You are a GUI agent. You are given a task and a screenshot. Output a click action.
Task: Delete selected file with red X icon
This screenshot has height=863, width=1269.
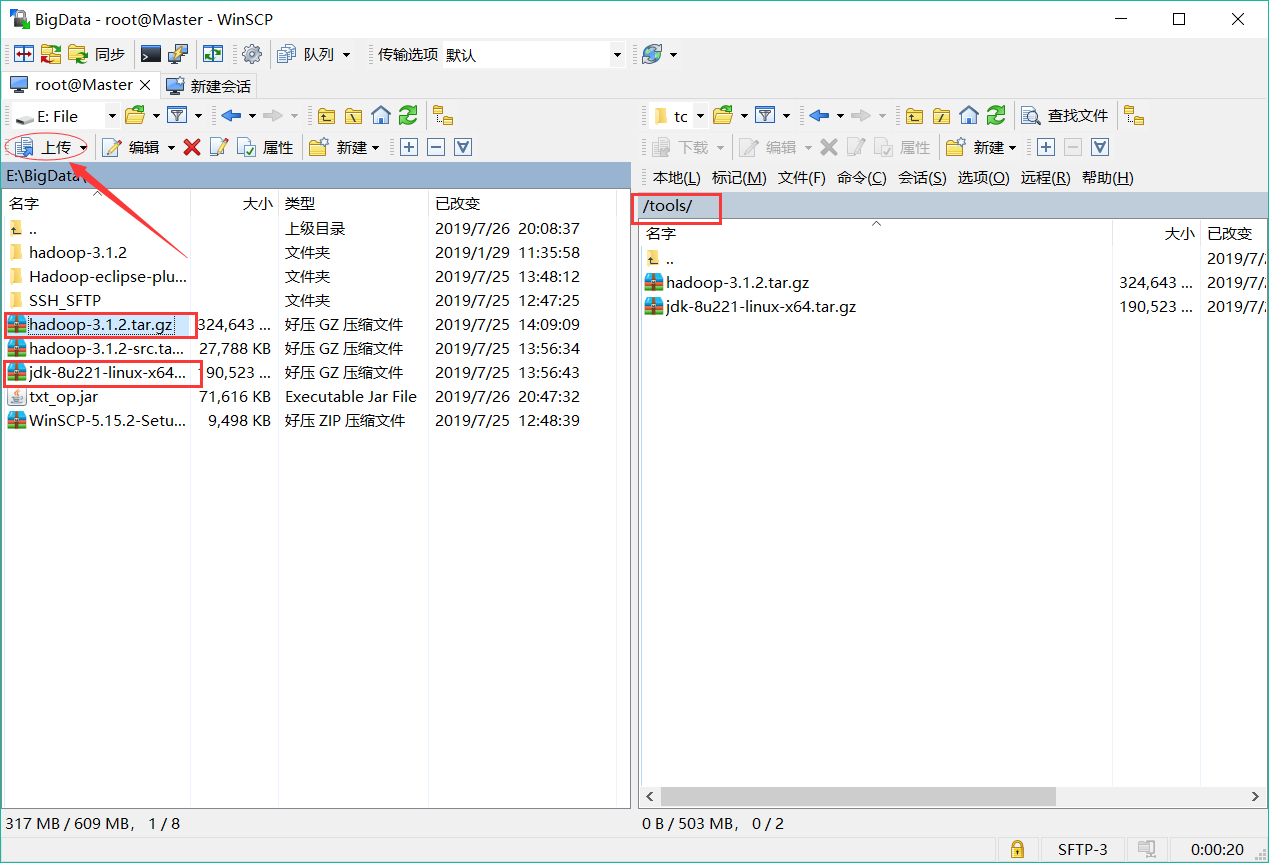[x=192, y=147]
